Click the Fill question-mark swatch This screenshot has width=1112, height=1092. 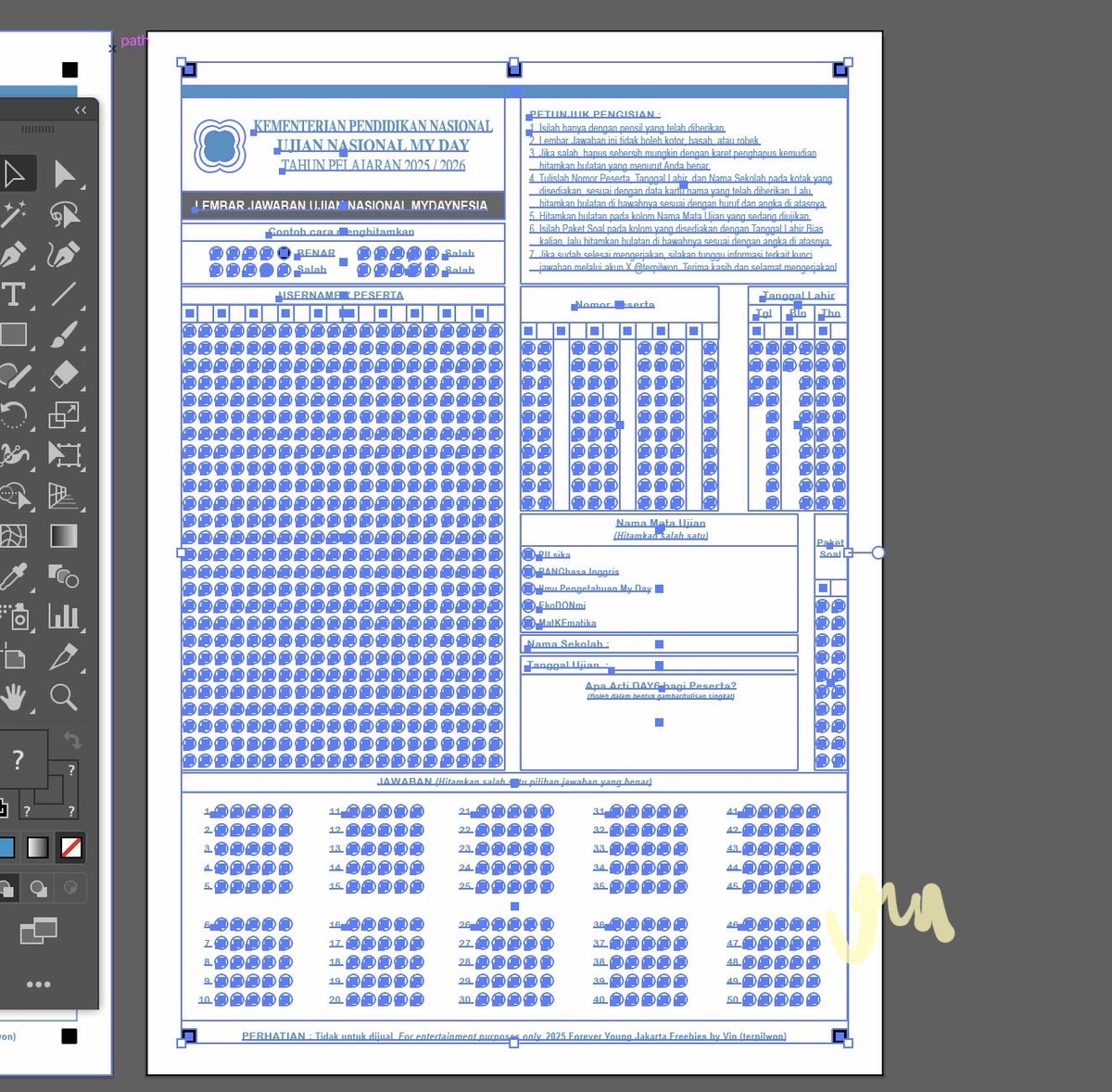coord(19,759)
